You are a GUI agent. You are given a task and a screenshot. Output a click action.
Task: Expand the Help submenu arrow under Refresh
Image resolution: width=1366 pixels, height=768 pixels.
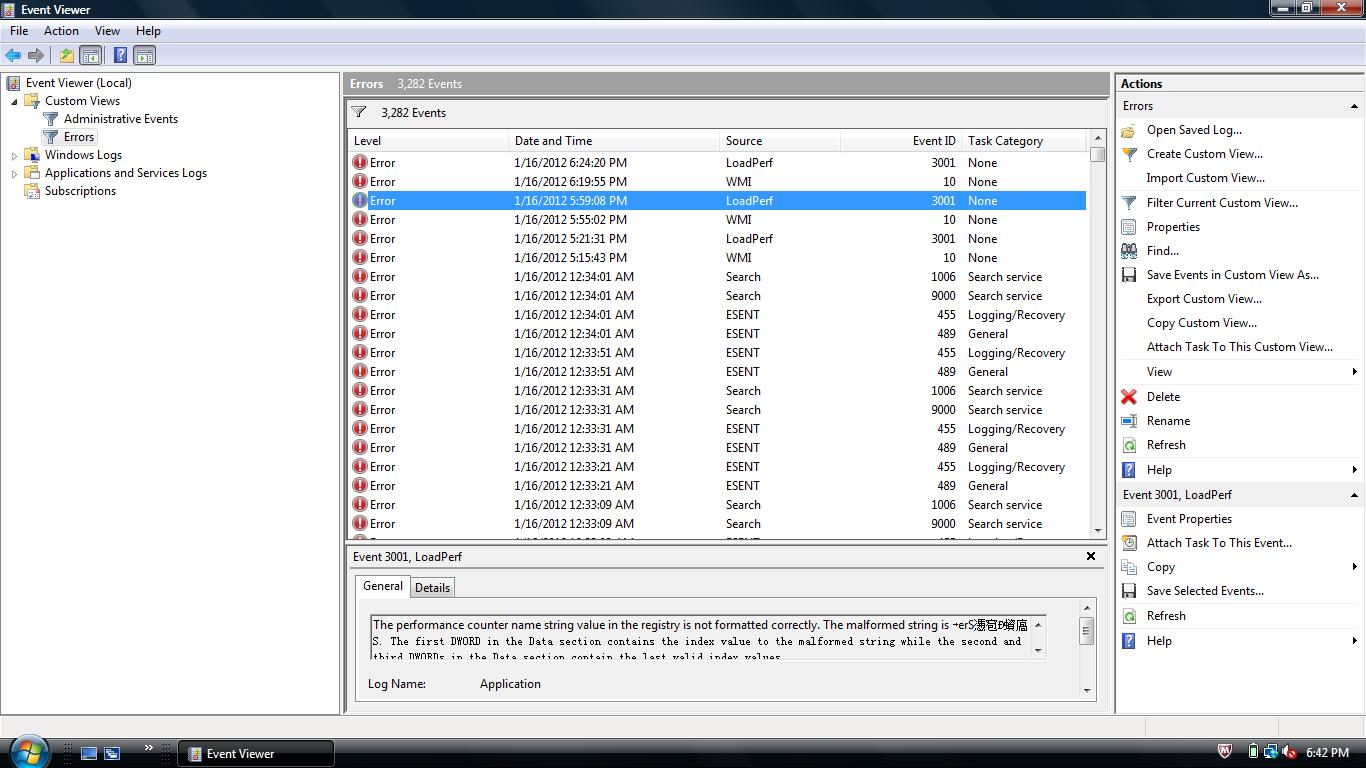tap(1354, 641)
